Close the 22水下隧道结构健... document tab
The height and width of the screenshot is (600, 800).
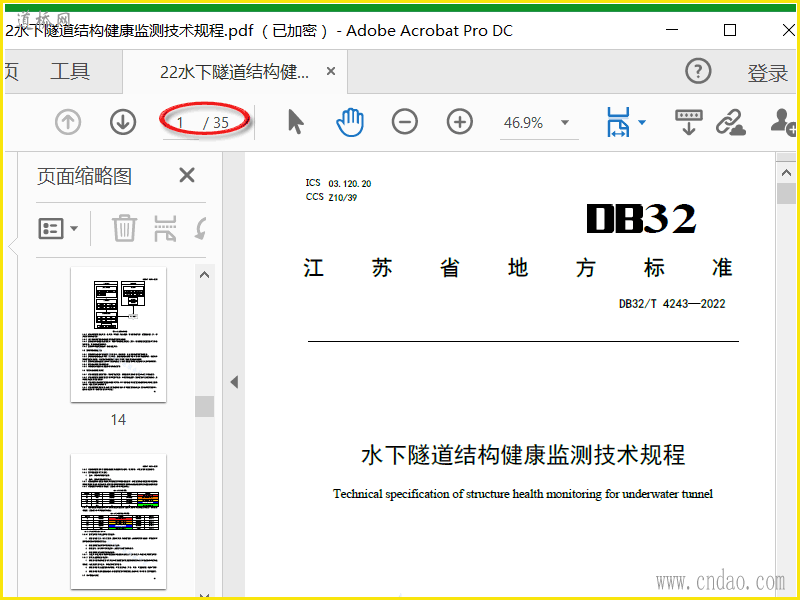pos(331,71)
